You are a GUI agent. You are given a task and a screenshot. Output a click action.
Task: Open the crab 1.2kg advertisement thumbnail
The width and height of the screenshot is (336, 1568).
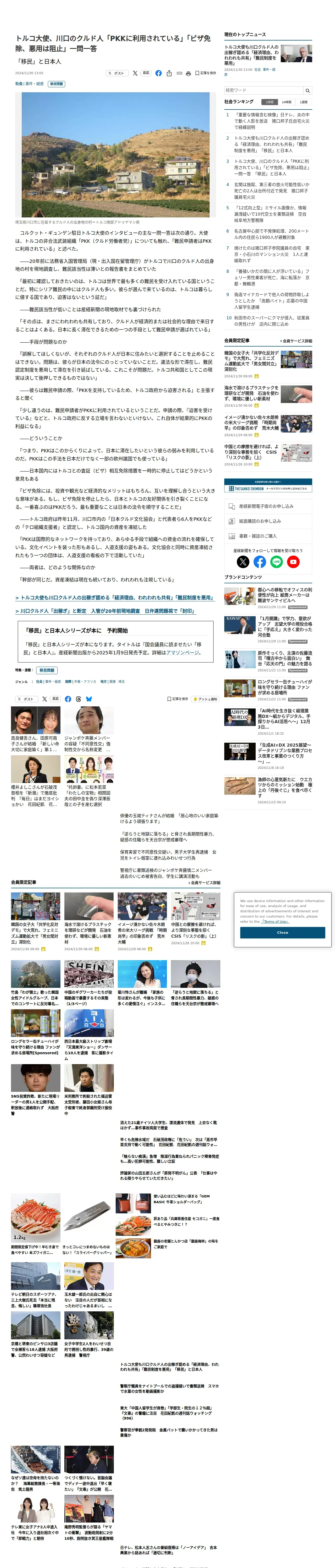tap(35, 1218)
